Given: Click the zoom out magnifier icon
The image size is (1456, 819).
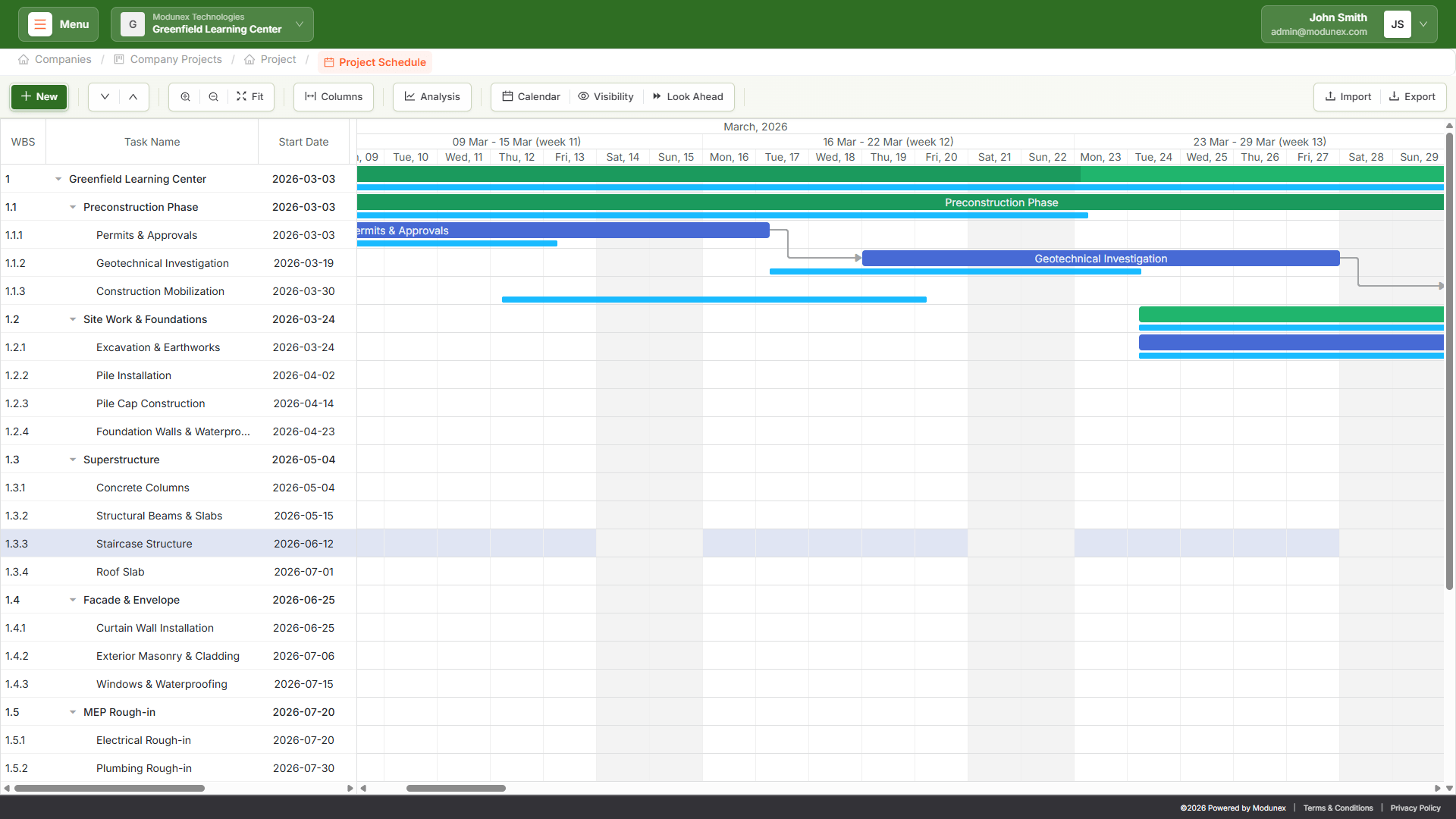Looking at the screenshot, I should tap(213, 96).
